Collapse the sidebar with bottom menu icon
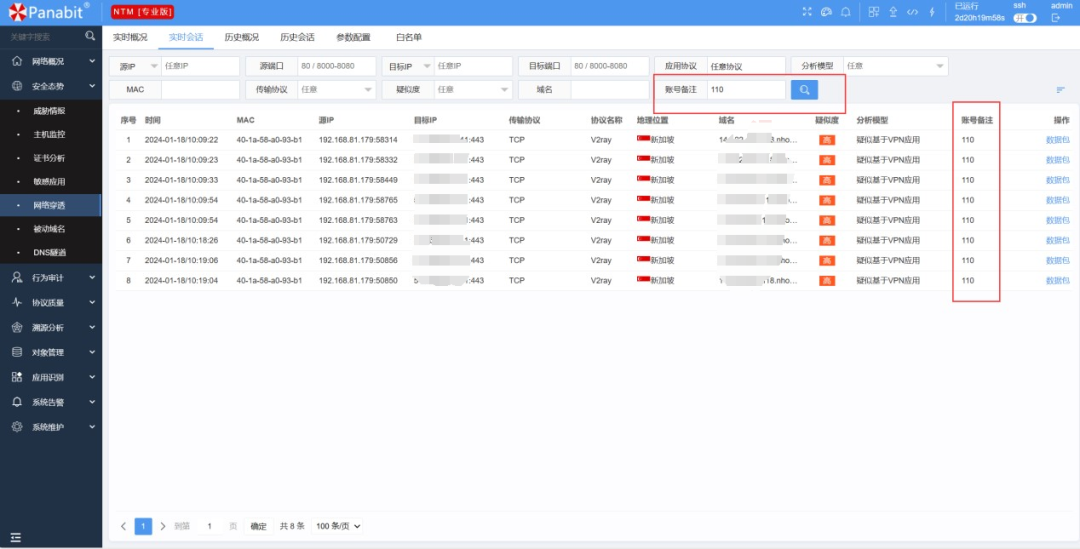Image resolution: width=1080 pixels, height=549 pixels. pos(16,537)
